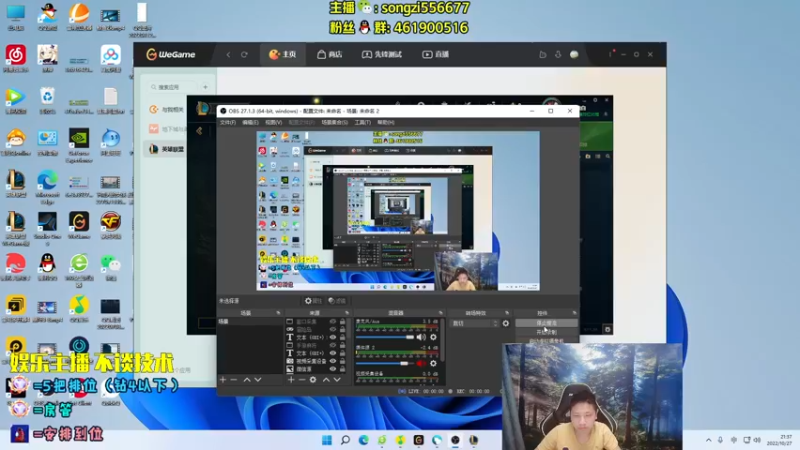The image size is (800, 450).
Task: Mute the microphone/Aux channel speaker
Action: (421, 337)
